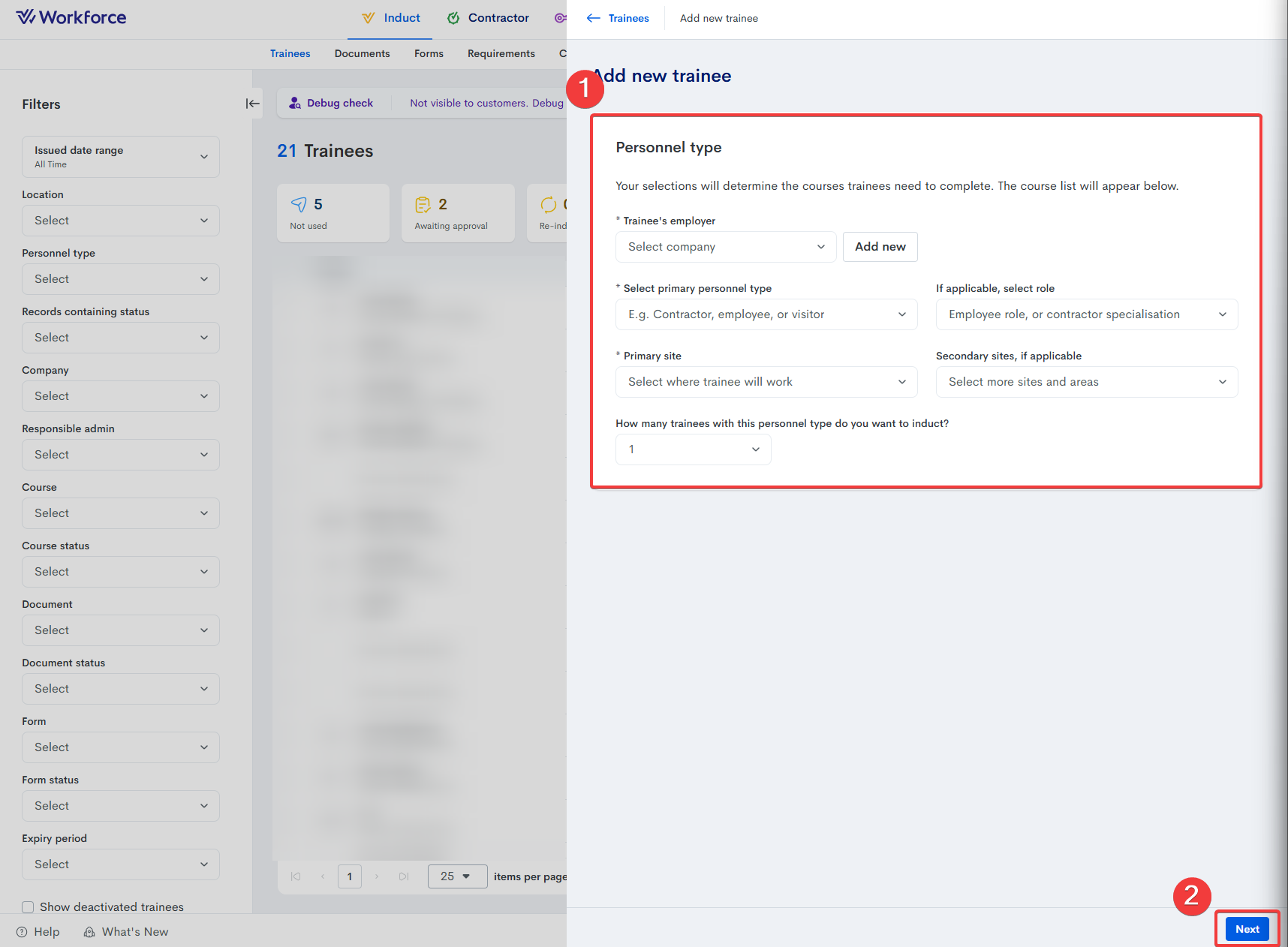Viewport: 1288px width, 947px height.
Task: Expand the primary personnel type dropdown
Action: click(766, 314)
